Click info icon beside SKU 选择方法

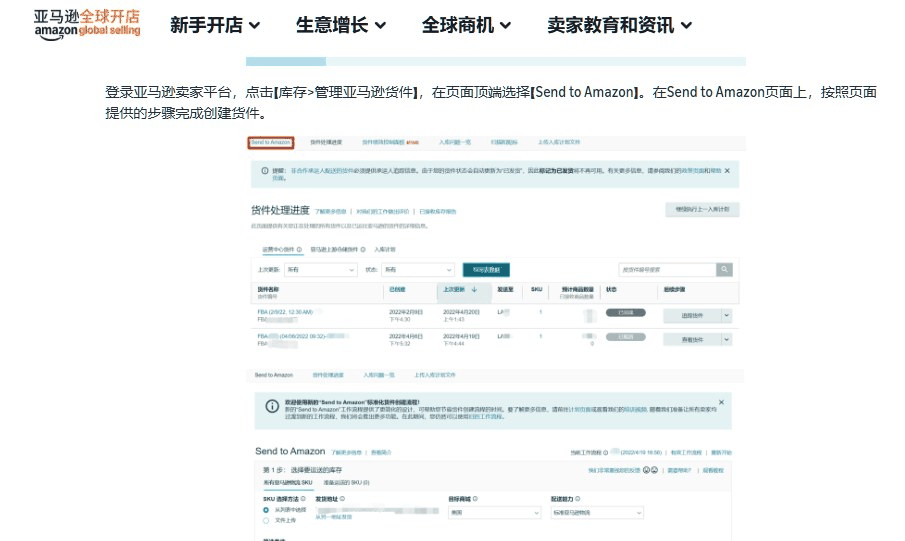coord(303,499)
